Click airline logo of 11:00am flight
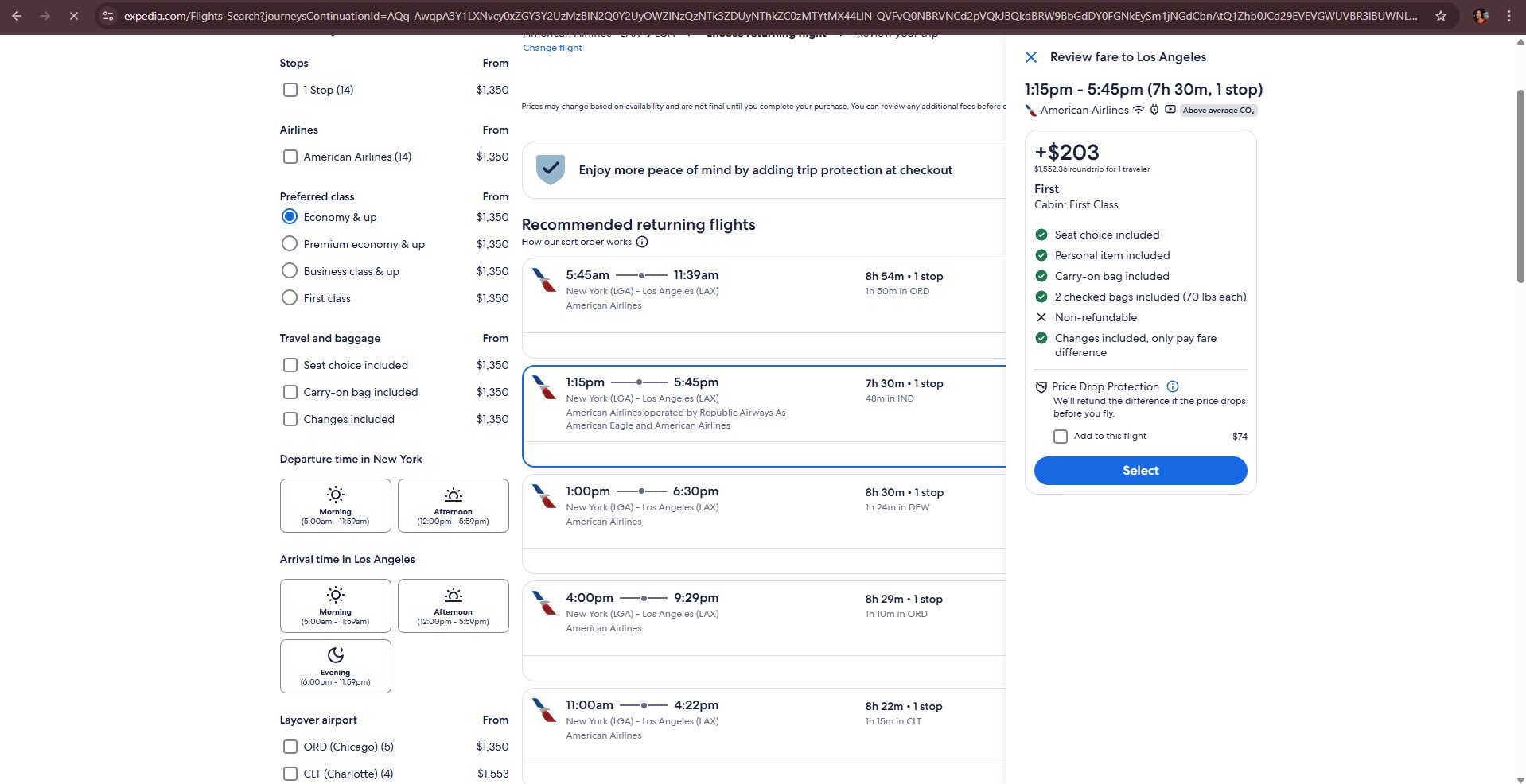 click(x=544, y=710)
